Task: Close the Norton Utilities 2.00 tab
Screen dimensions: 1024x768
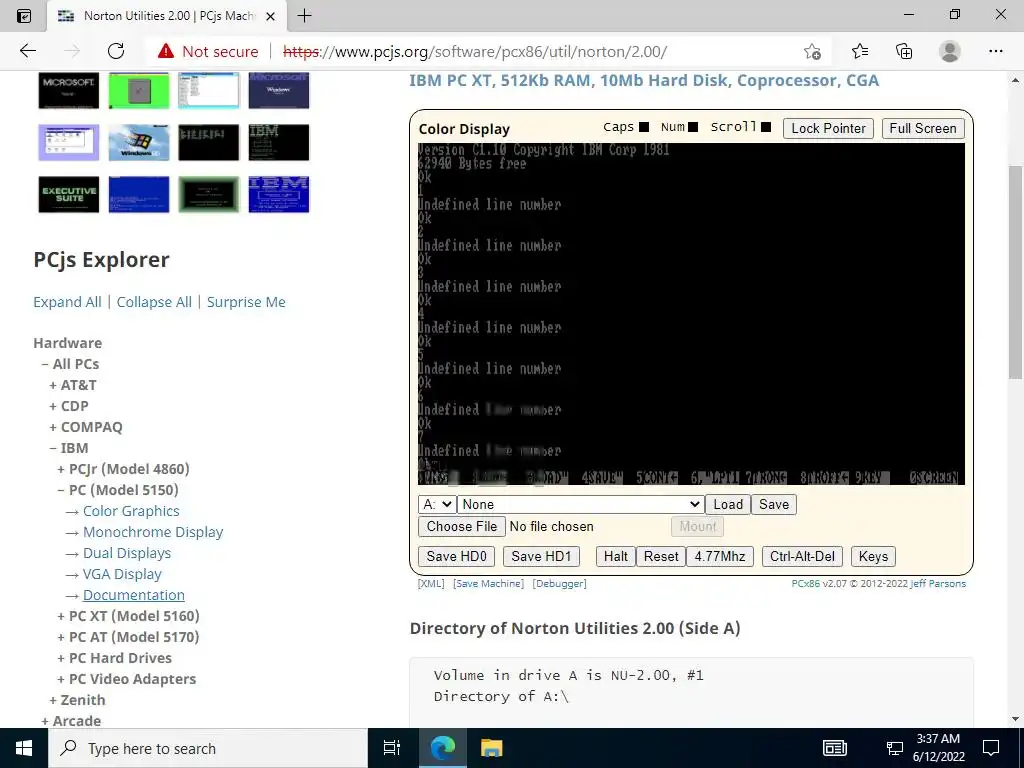Action: click(x=270, y=16)
